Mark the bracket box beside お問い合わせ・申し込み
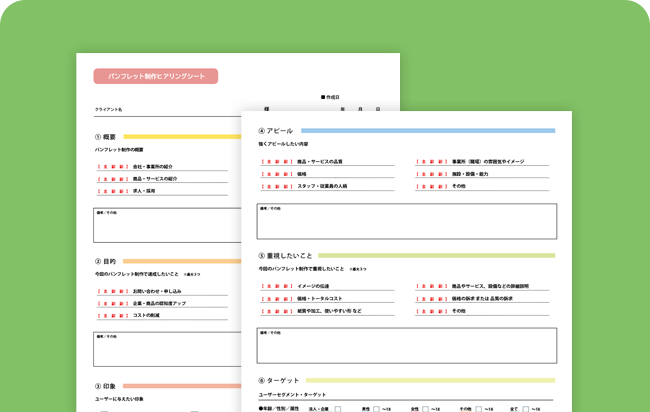This screenshot has width=650, height=412. point(112,291)
